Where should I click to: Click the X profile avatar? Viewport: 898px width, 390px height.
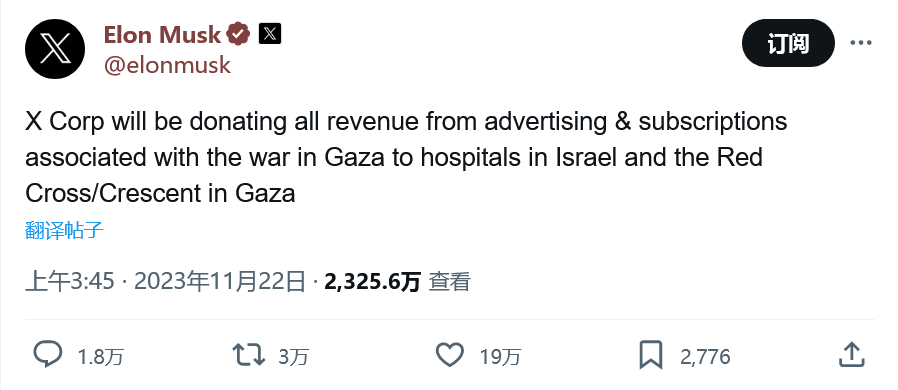pyautogui.click(x=55, y=49)
